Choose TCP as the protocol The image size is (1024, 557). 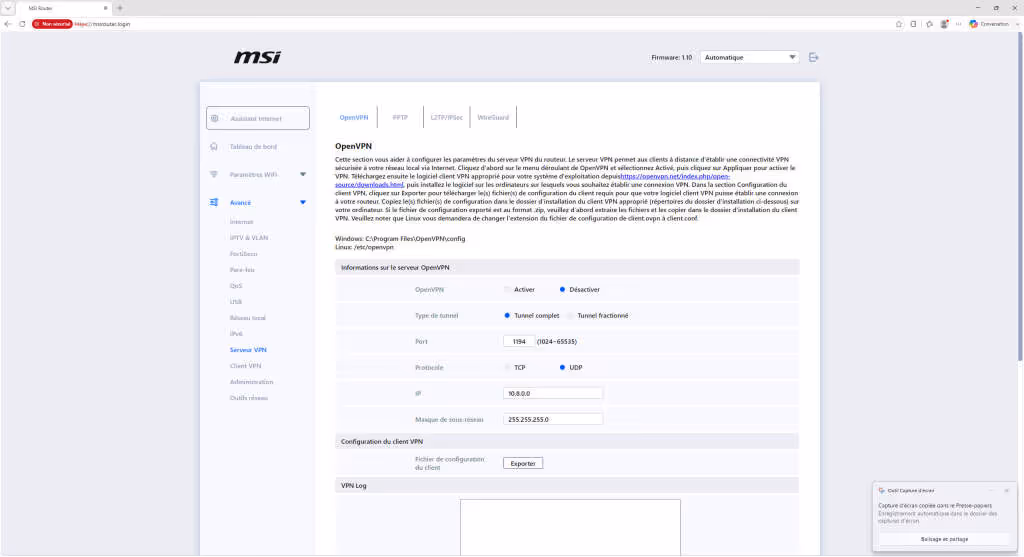pyautogui.click(x=507, y=368)
